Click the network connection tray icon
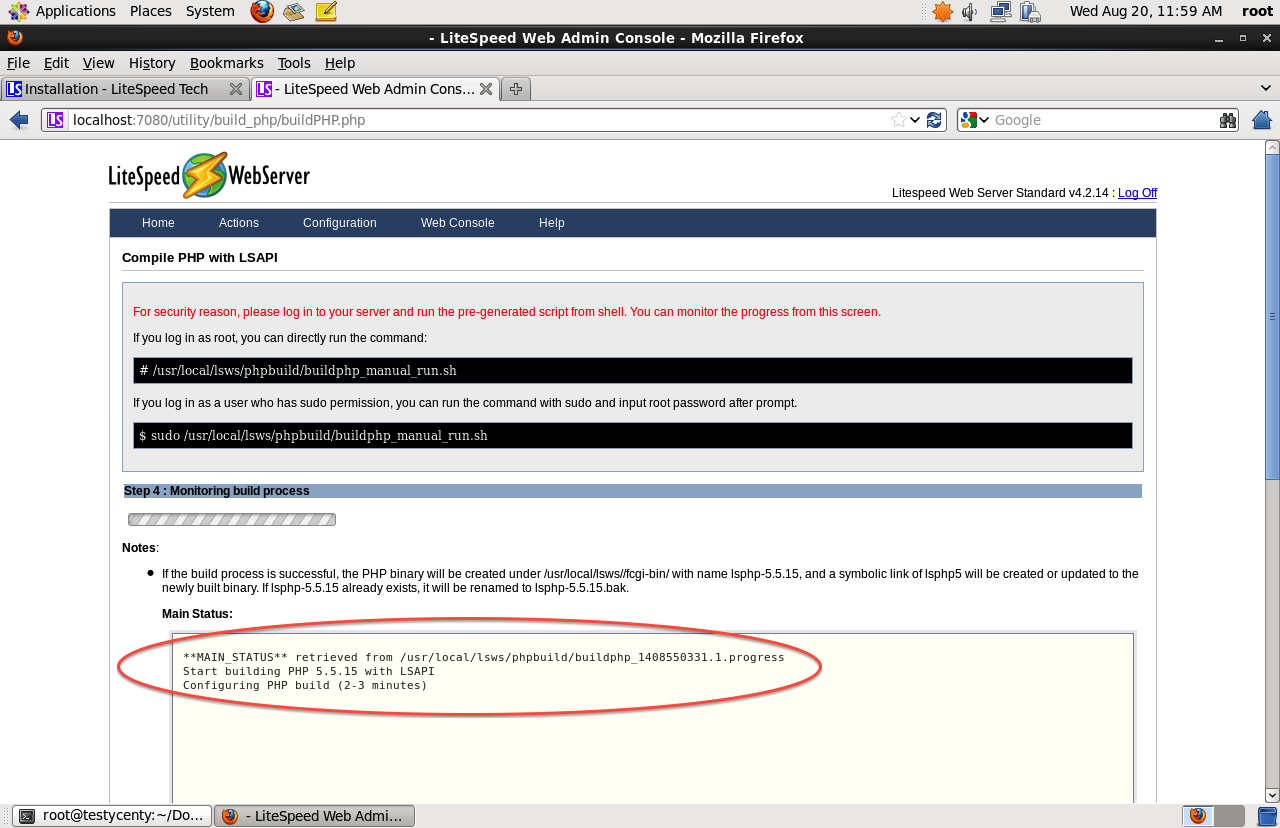The image size is (1280, 828). 1000,11
